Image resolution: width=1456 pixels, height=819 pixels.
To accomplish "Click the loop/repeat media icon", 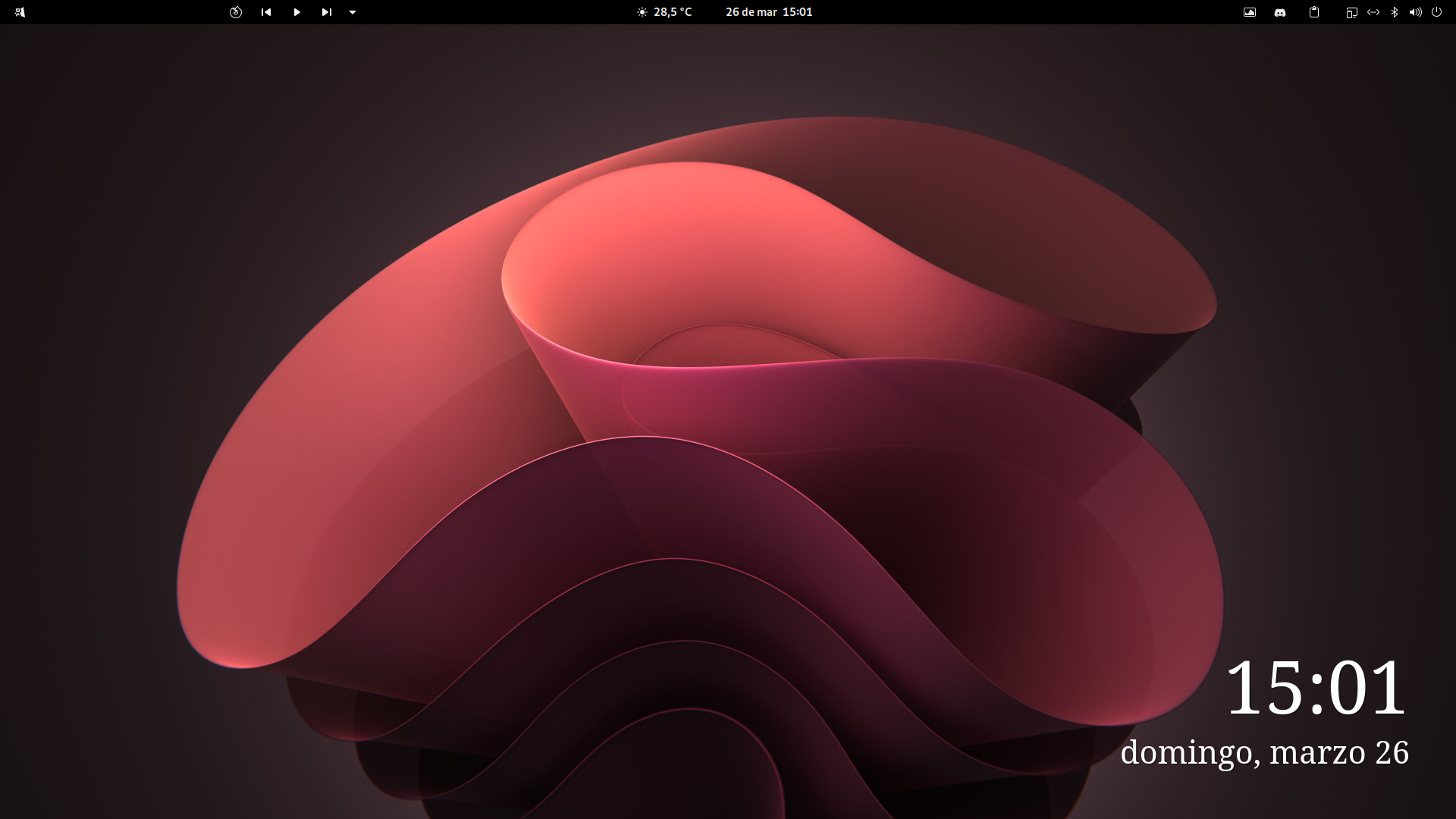I will click(236, 12).
